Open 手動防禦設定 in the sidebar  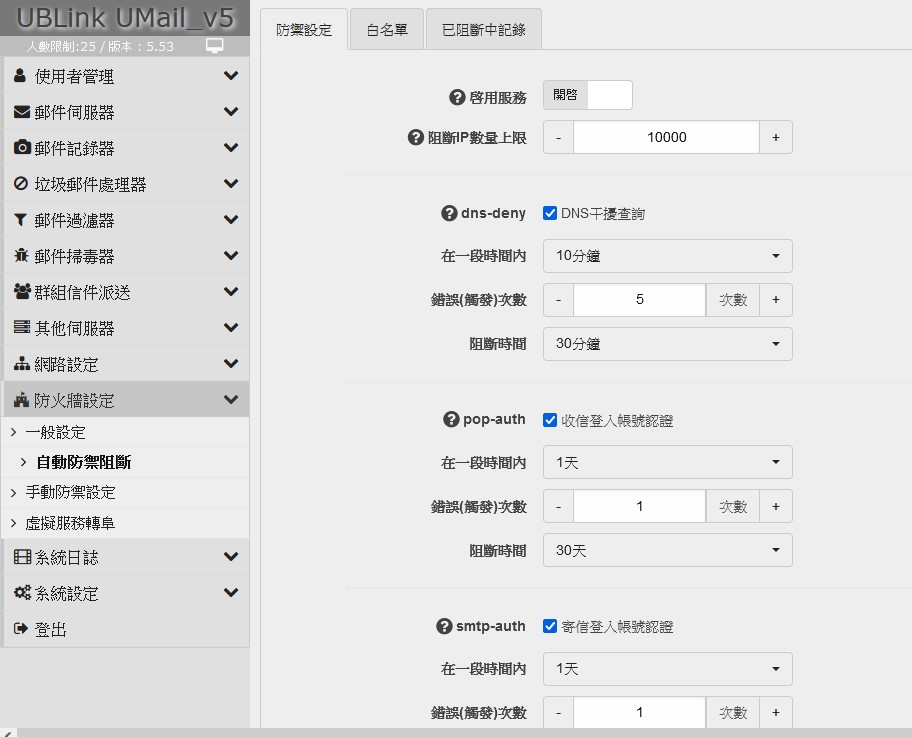tap(70, 492)
